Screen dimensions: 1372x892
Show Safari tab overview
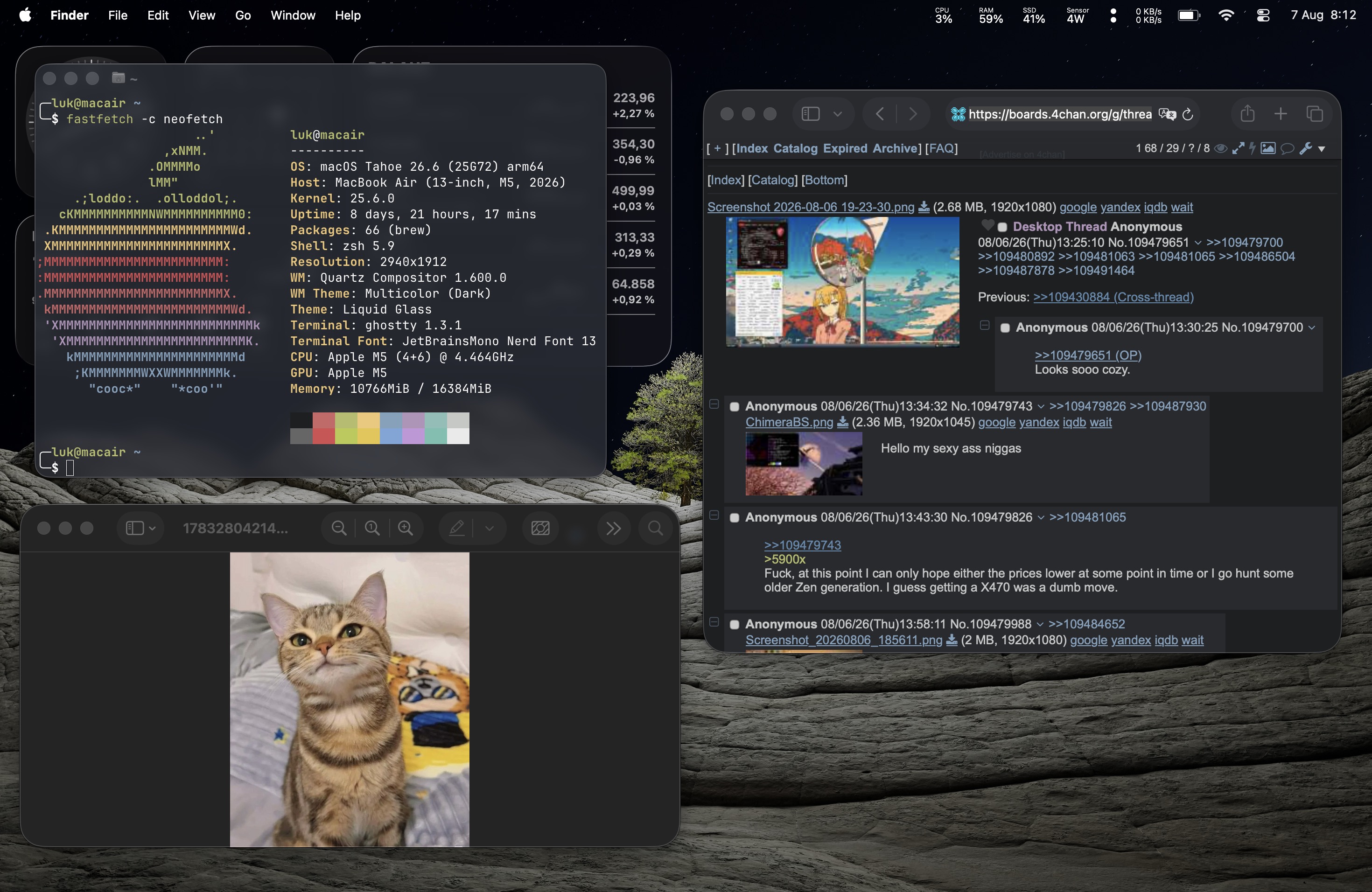click(x=1314, y=114)
